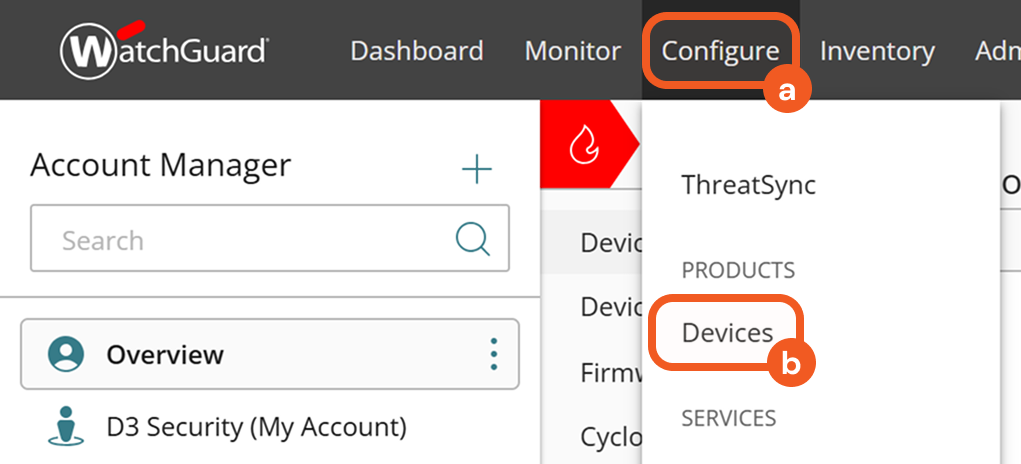Click the search magnifier icon
Image resolution: width=1021 pixels, height=464 pixels.
[472, 239]
